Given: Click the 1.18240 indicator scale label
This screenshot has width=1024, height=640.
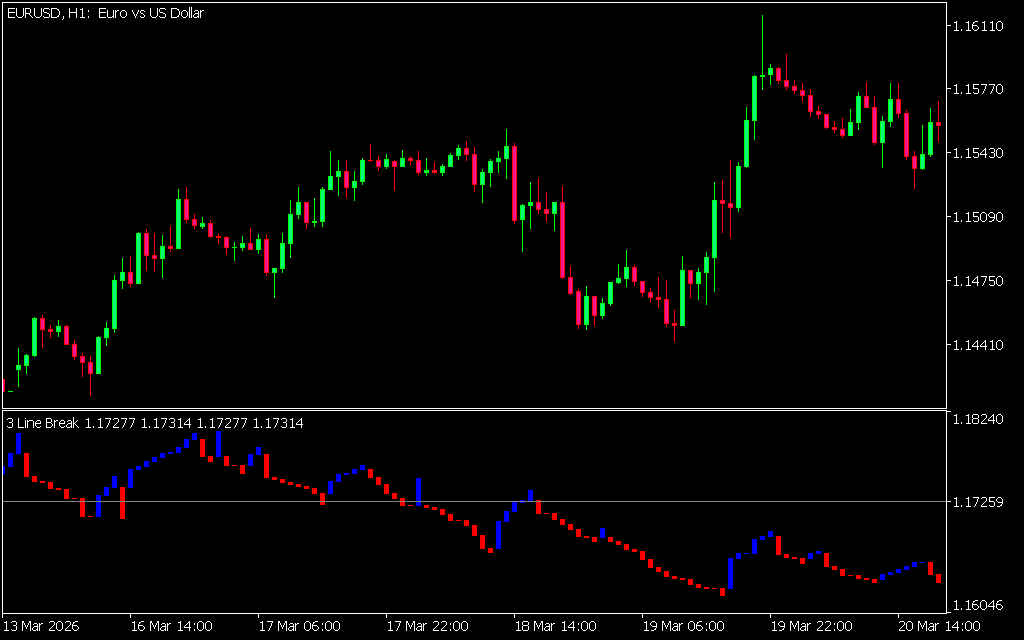Looking at the screenshot, I should [x=977, y=419].
